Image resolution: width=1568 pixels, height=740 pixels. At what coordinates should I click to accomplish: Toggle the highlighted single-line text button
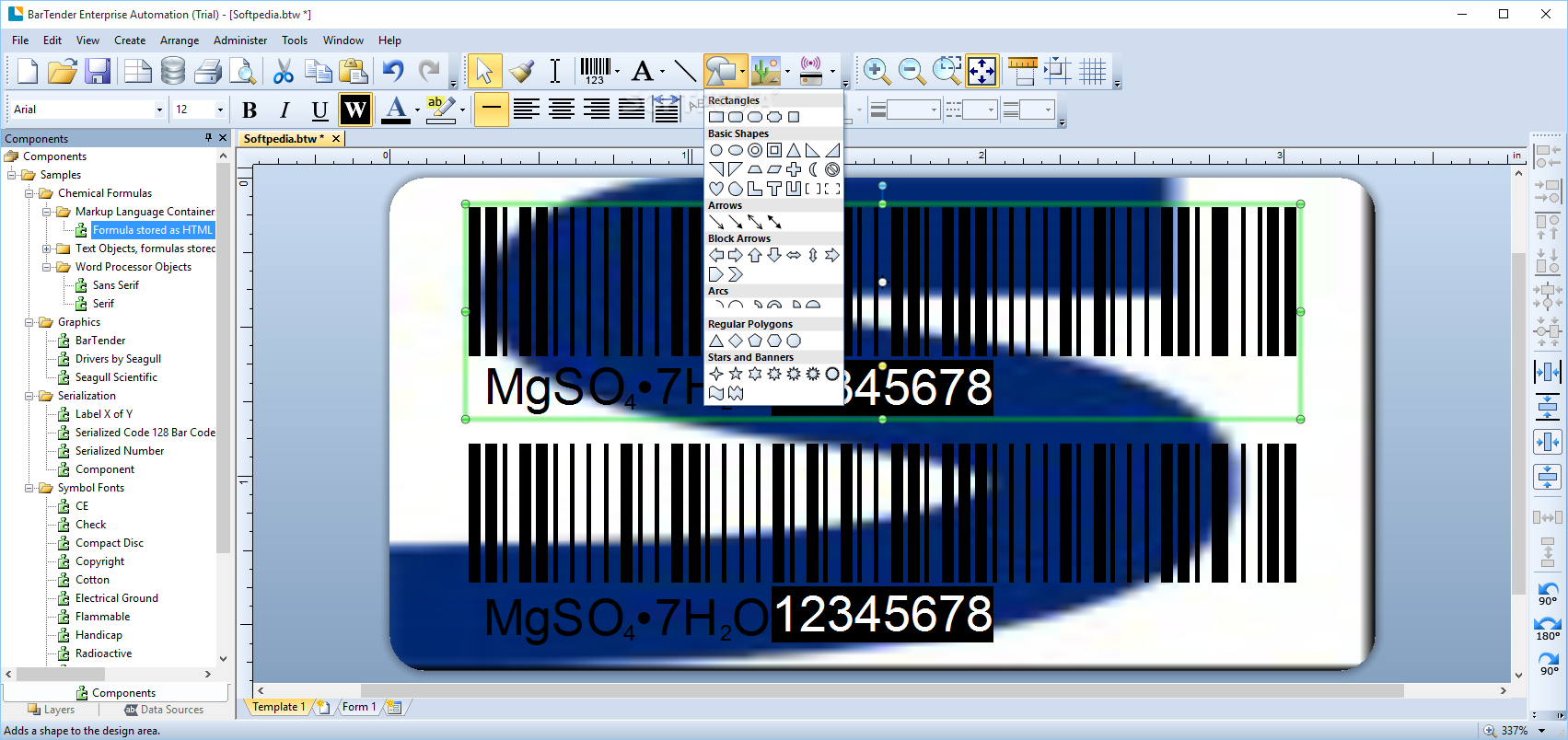point(492,110)
